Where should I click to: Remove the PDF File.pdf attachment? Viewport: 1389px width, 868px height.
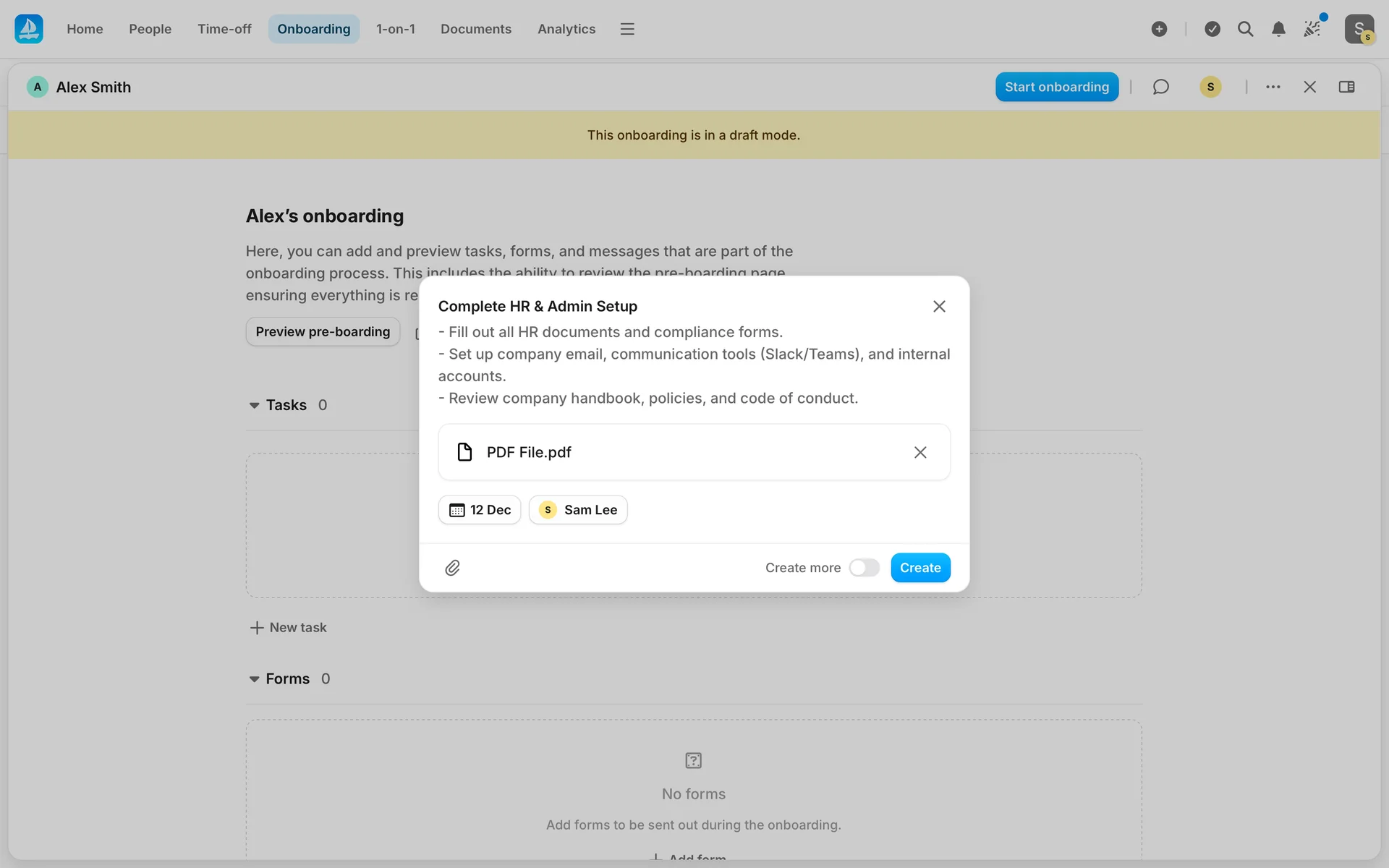point(919,452)
